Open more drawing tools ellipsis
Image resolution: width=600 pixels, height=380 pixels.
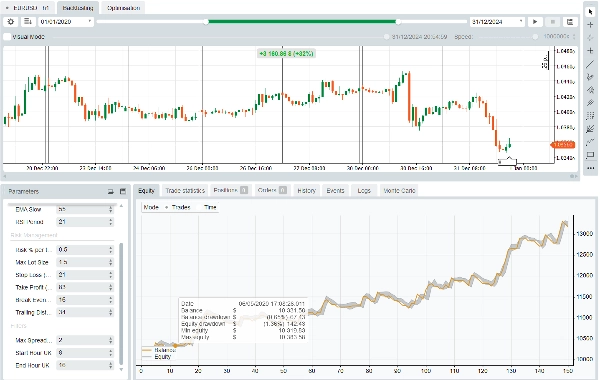[x=590, y=168]
